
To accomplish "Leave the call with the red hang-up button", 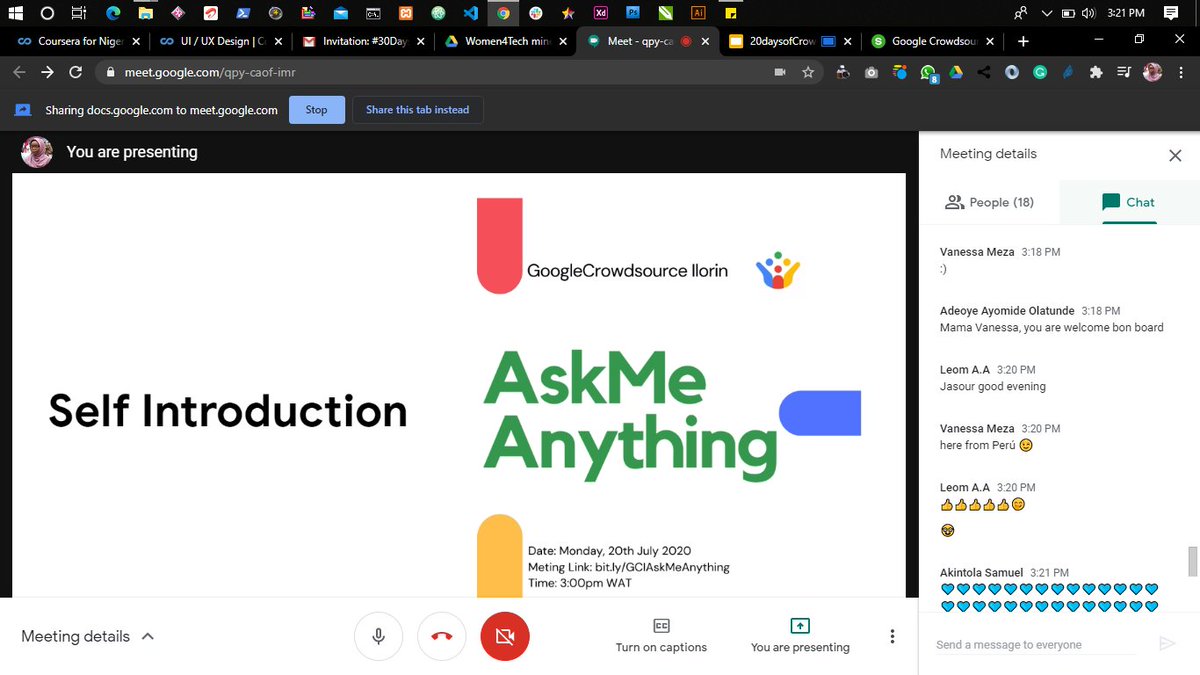I will (442, 636).
